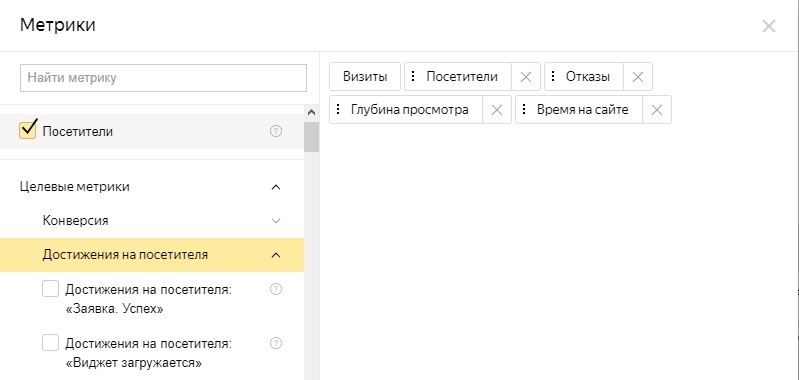Check Достижения на посетителя «Заявка. Успех»

[50, 289]
